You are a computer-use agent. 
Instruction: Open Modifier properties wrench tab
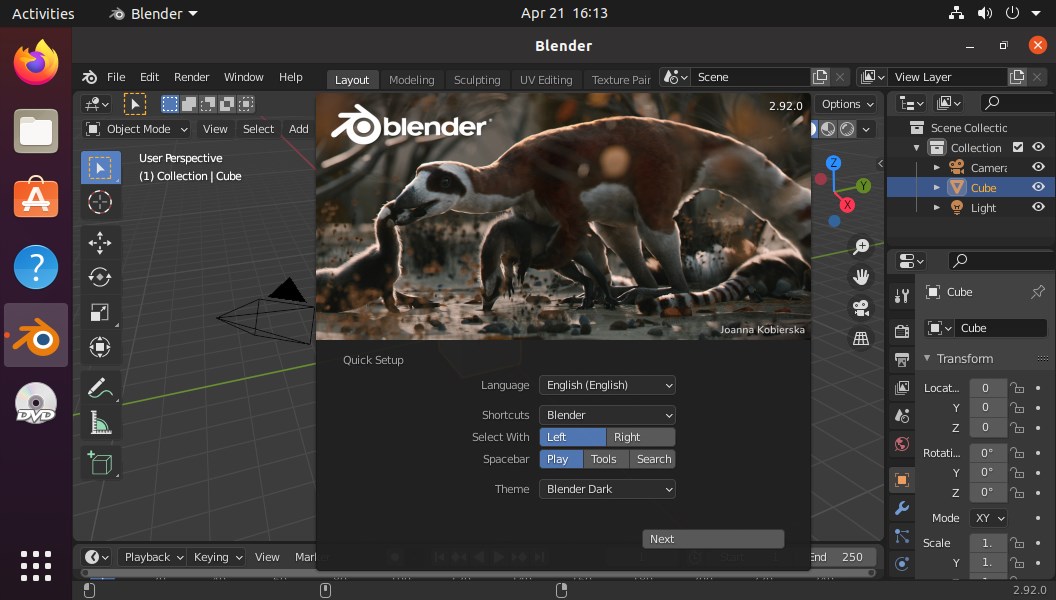click(x=902, y=508)
